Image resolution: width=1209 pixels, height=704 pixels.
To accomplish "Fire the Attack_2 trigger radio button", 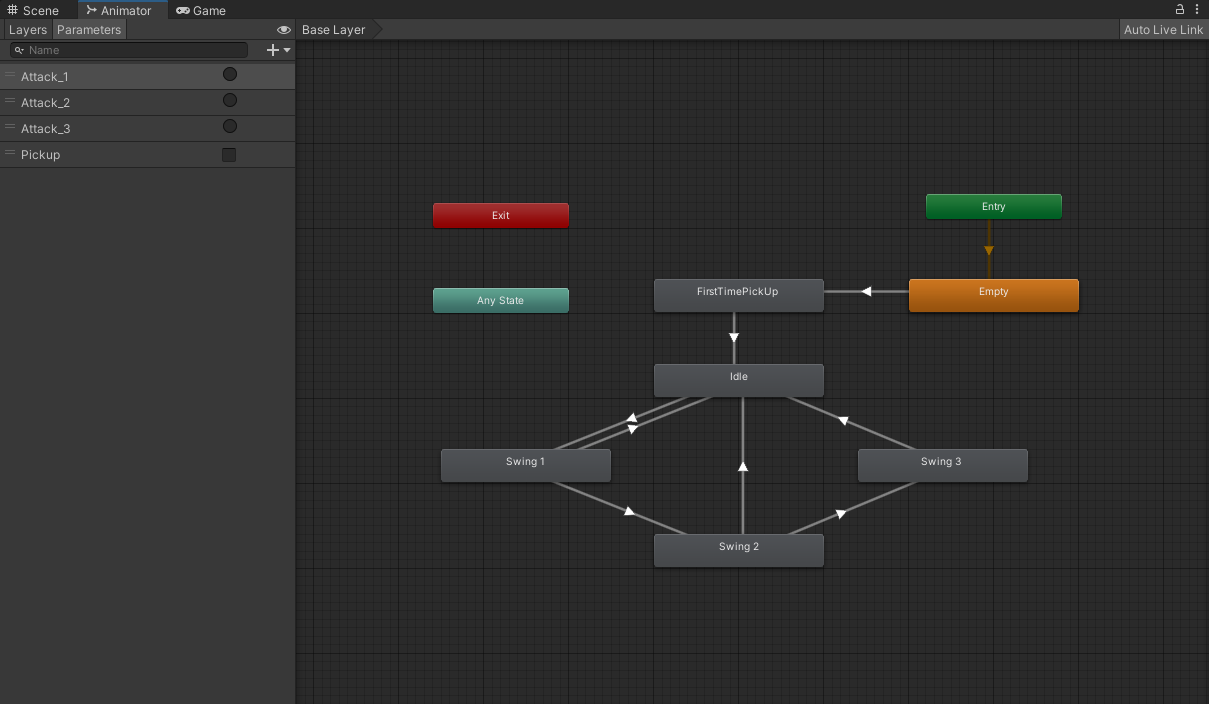I will coord(229,101).
